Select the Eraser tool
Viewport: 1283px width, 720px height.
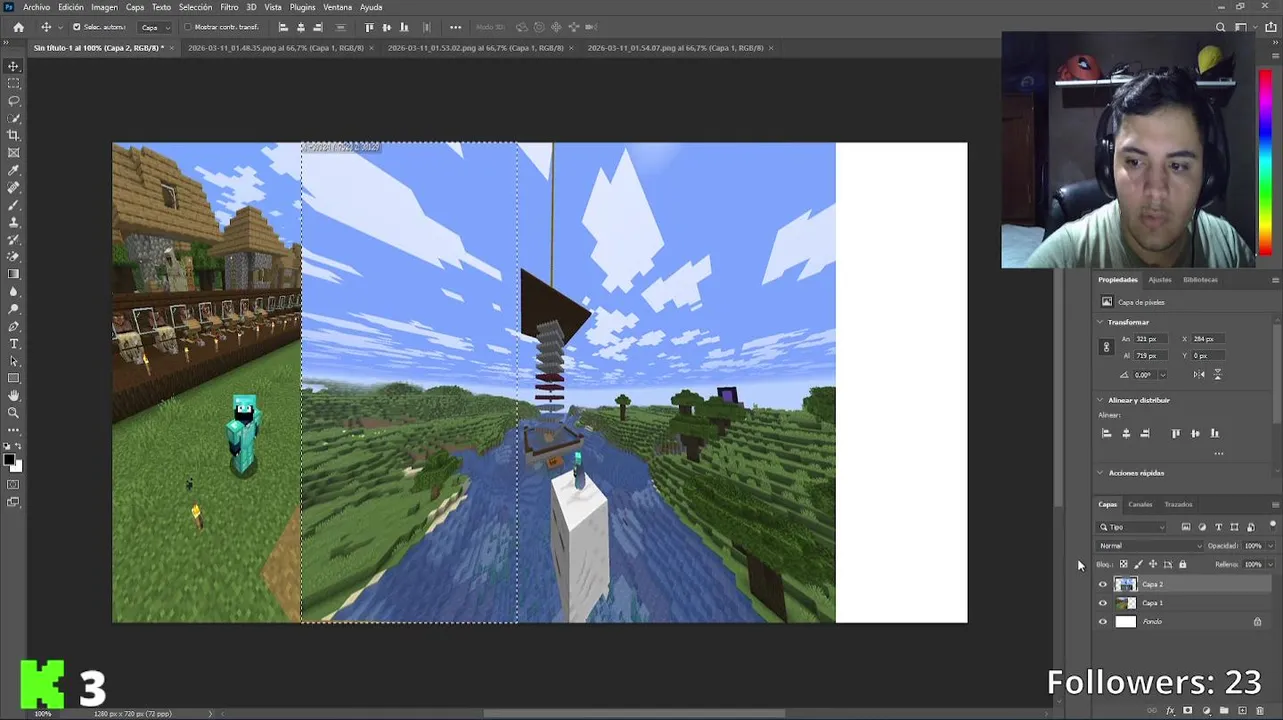[x=14, y=256]
